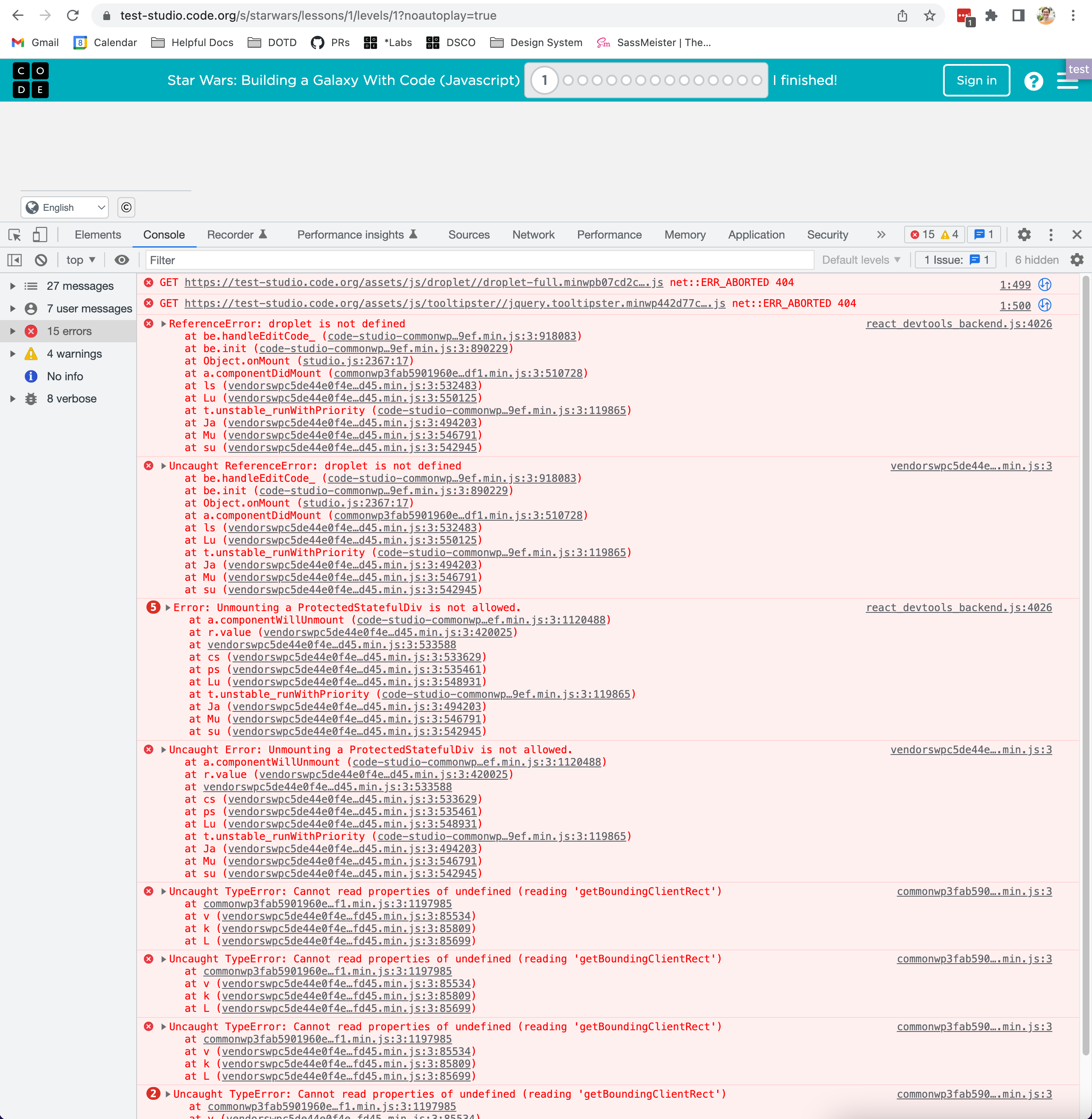Image resolution: width=1092 pixels, height=1119 pixels.
Task: Click the browser back arrow
Action: point(18,15)
